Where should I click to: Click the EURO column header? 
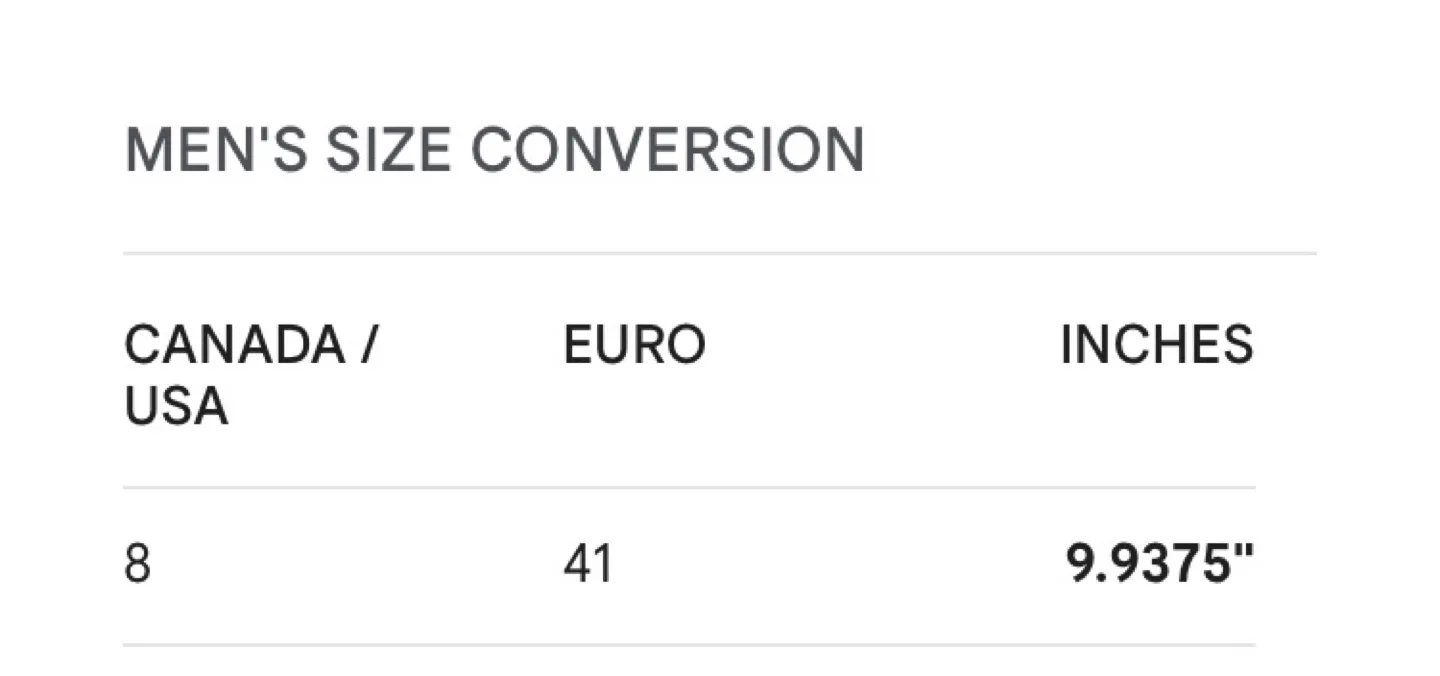click(x=634, y=346)
